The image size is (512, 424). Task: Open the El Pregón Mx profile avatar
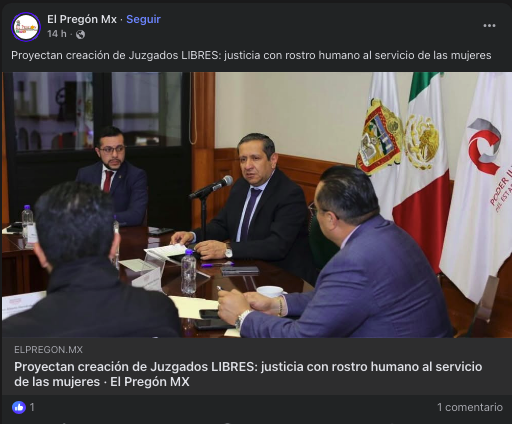tap(26, 27)
